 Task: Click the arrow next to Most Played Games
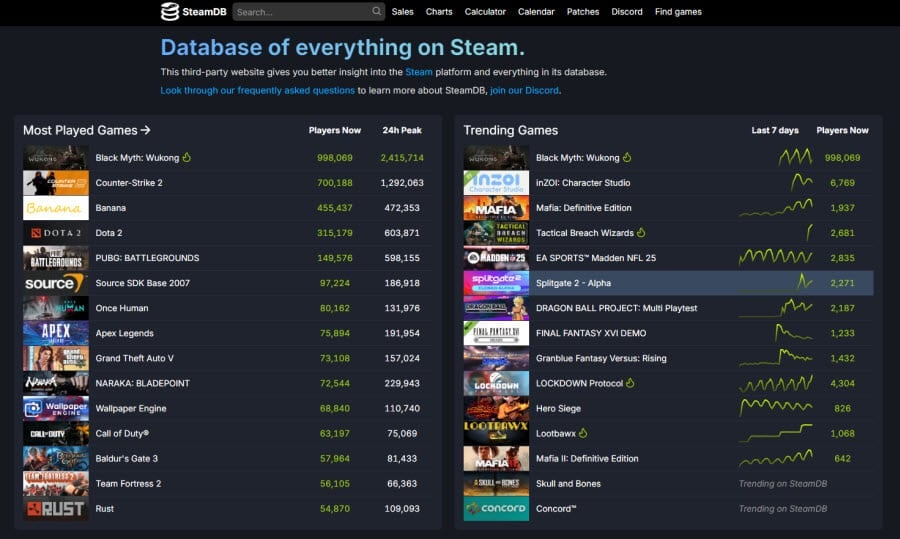coord(145,130)
